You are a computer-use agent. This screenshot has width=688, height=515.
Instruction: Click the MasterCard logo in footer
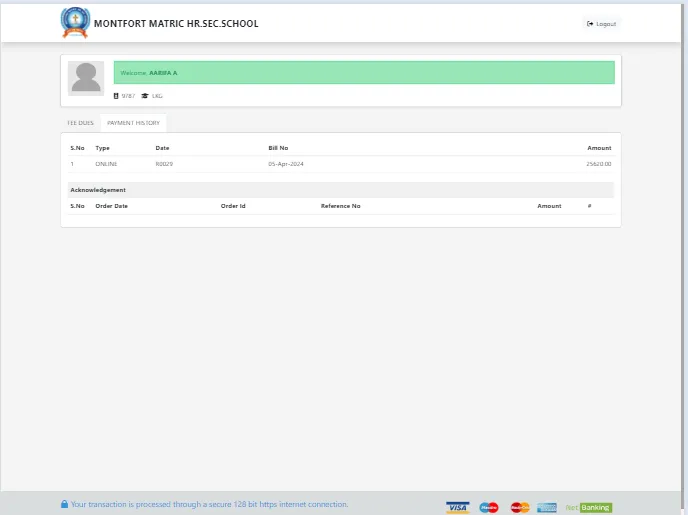click(x=520, y=508)
